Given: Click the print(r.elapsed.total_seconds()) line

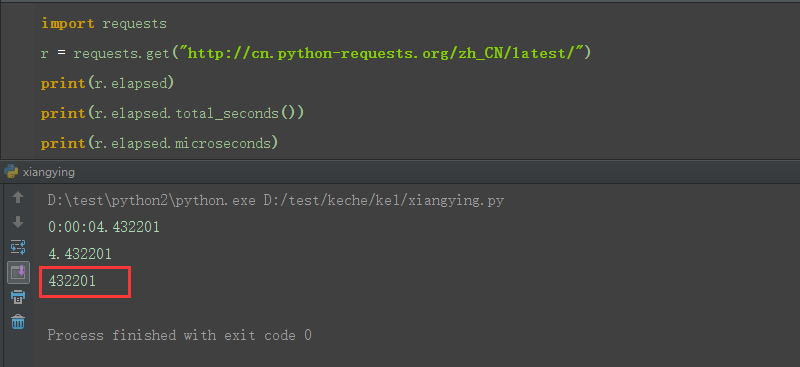Looking at the screenshot, I should 172,113.
